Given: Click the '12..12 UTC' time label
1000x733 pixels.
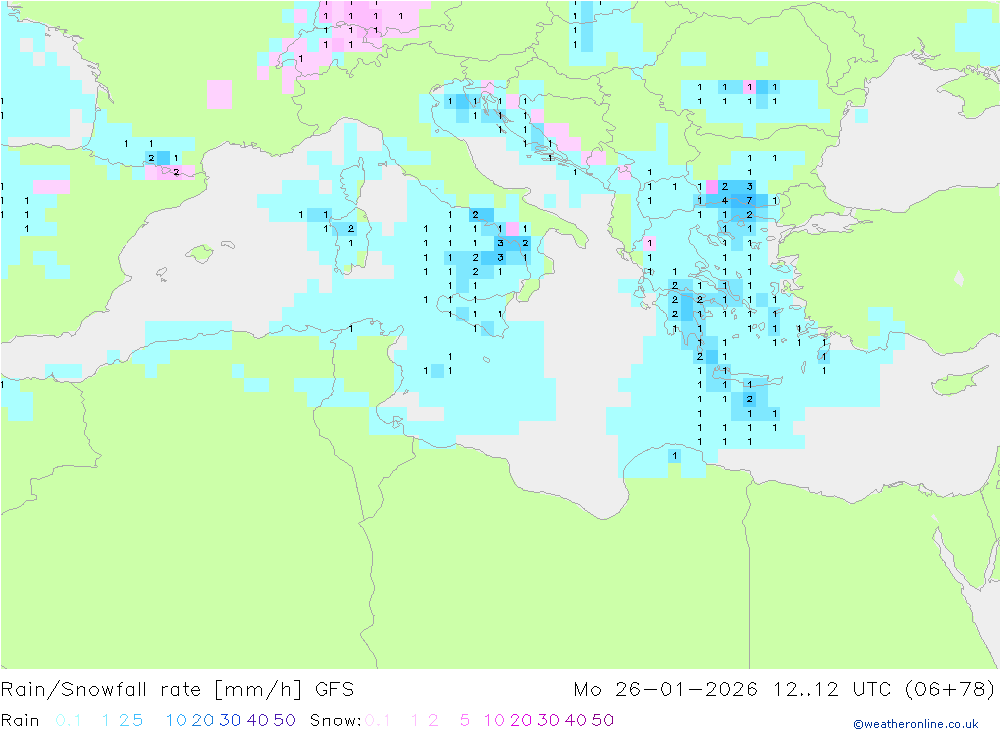Looking at the screenshot, I should (832, 690).
